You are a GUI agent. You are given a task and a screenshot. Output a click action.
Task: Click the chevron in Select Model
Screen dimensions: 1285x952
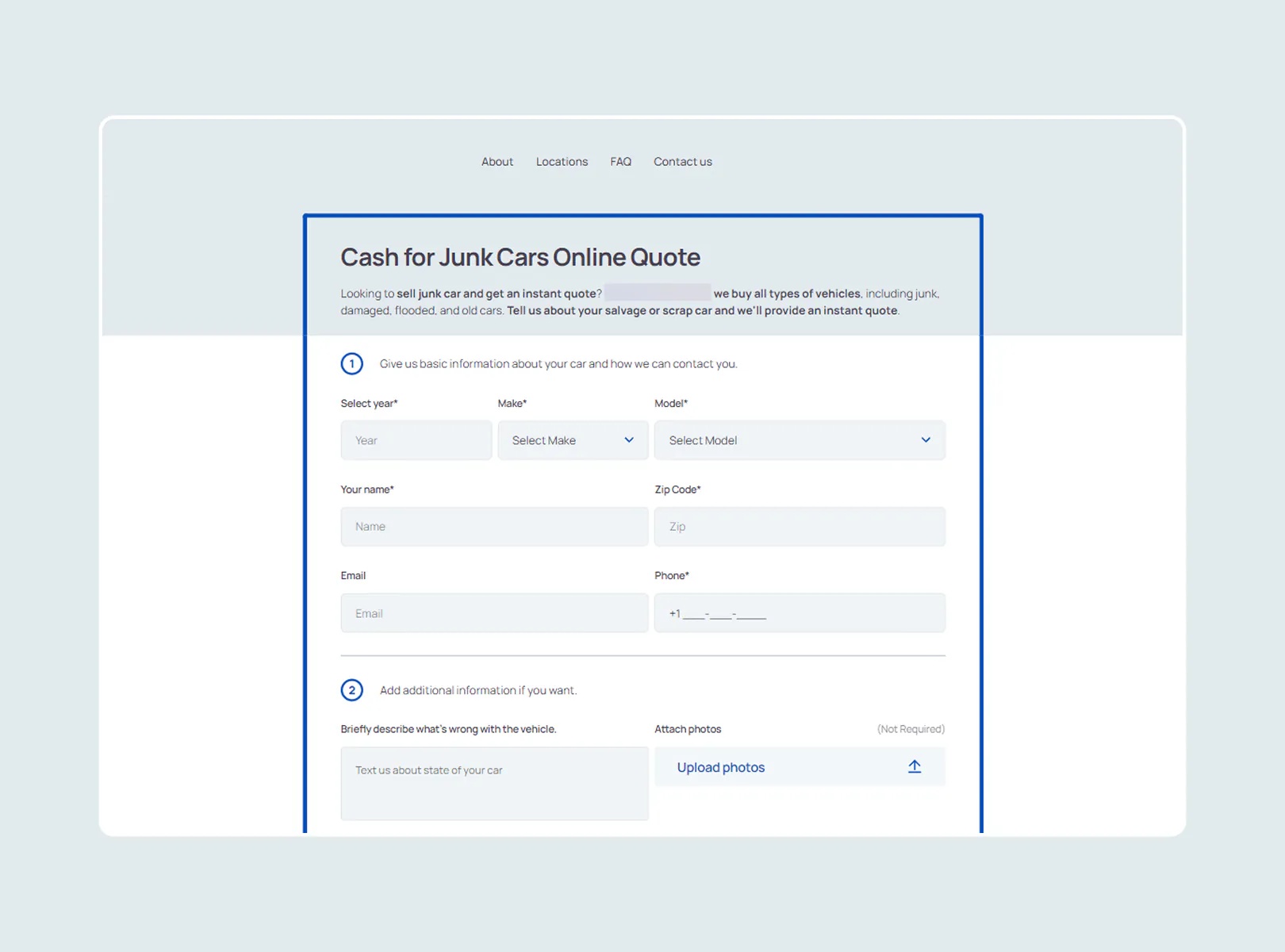tap(925, 440)
